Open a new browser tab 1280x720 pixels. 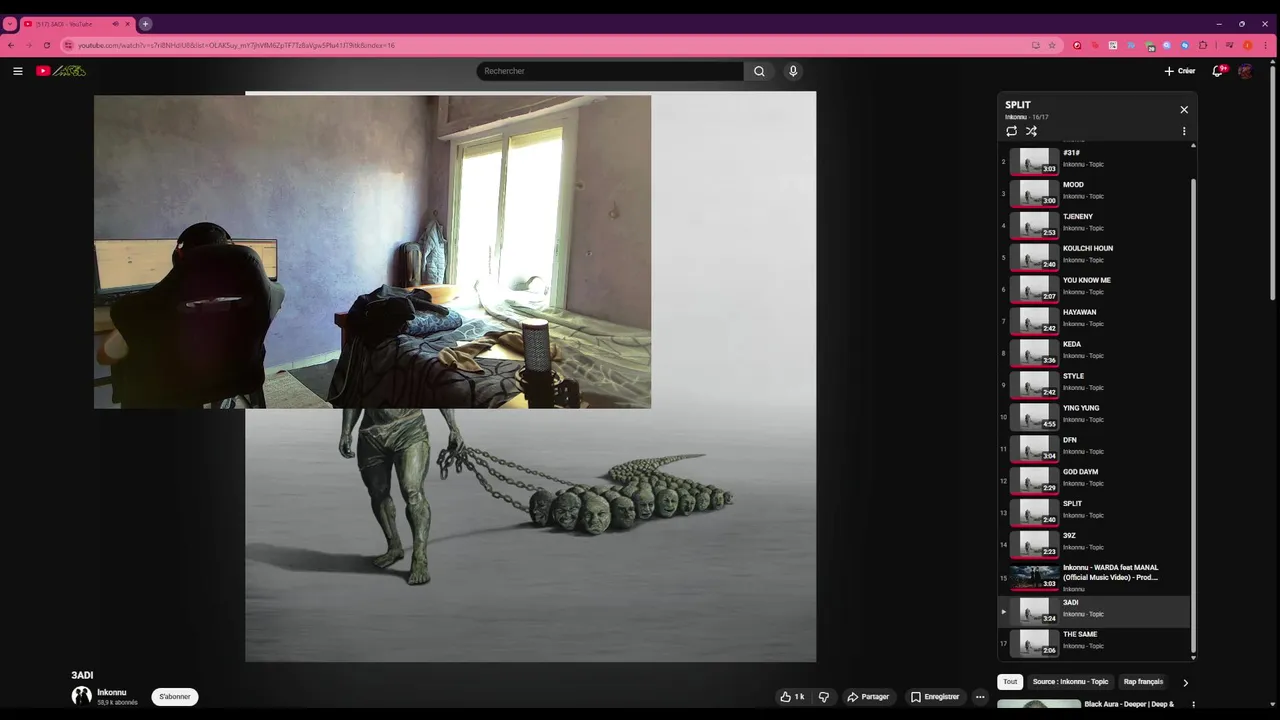[x=145, y=24]
